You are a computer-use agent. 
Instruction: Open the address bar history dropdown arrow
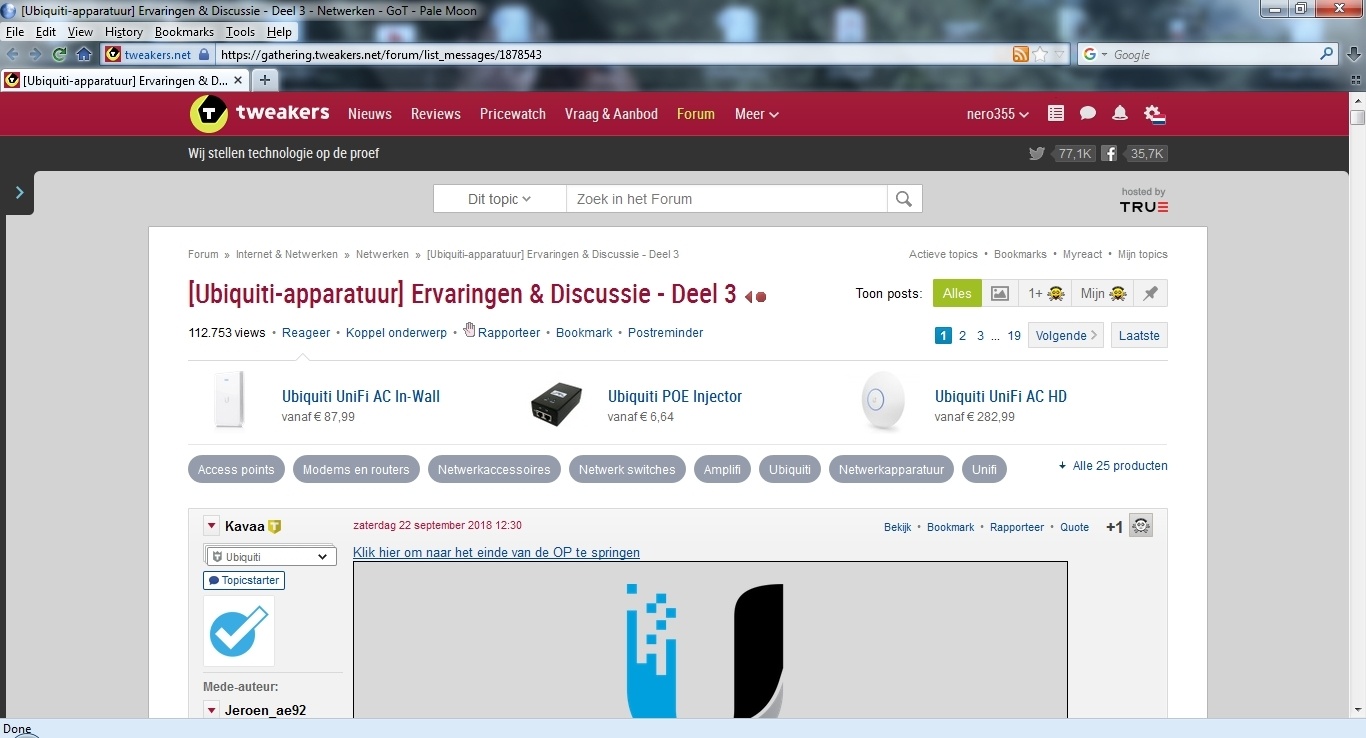(1060, 54)
